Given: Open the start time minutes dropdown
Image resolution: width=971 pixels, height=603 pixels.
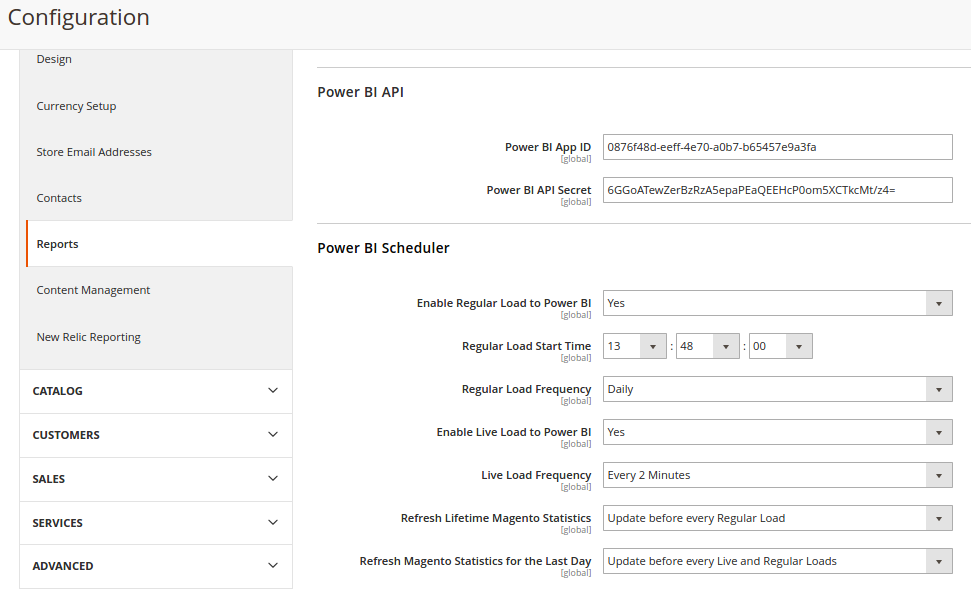Looking at the screenshot, I should [708, 346].
